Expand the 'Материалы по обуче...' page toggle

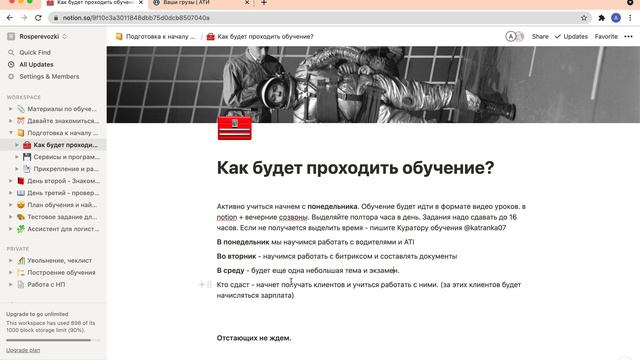pos(11,109)
